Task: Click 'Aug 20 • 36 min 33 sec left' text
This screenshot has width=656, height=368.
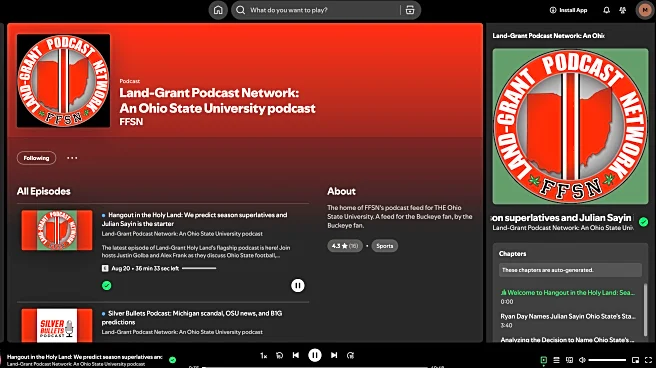Action: (145, 268)
